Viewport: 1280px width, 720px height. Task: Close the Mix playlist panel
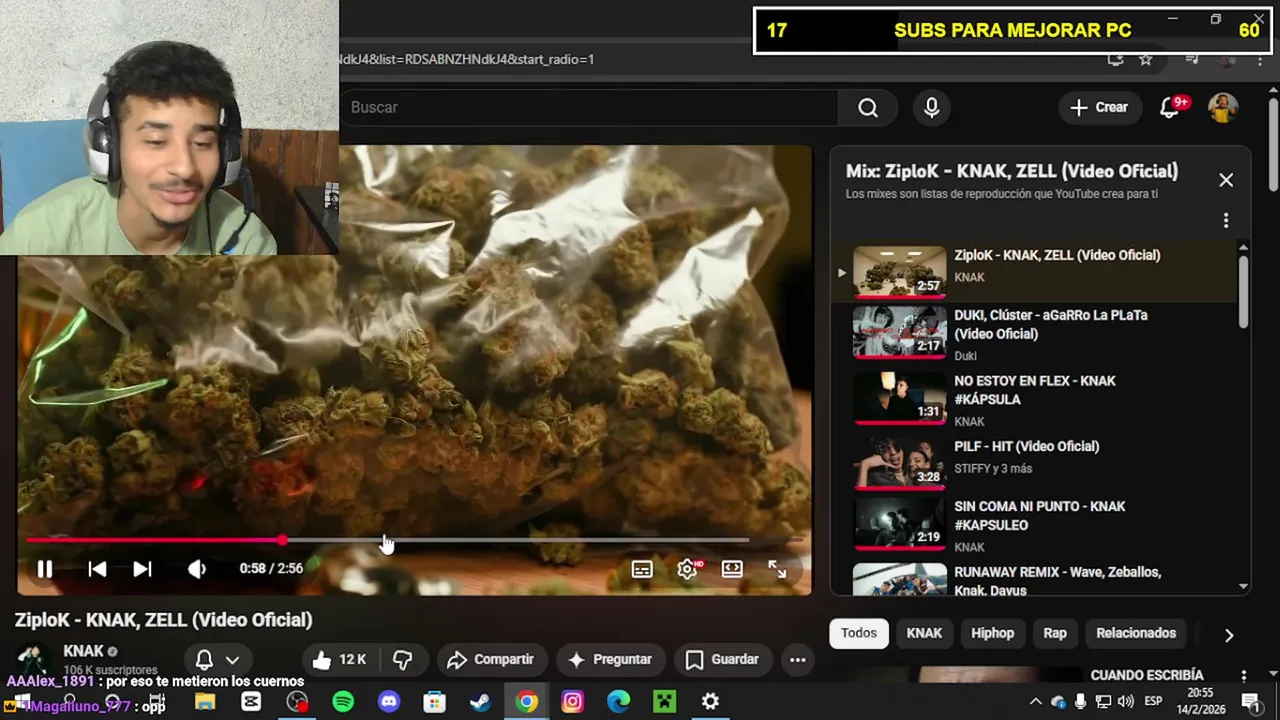(1226, 180)
